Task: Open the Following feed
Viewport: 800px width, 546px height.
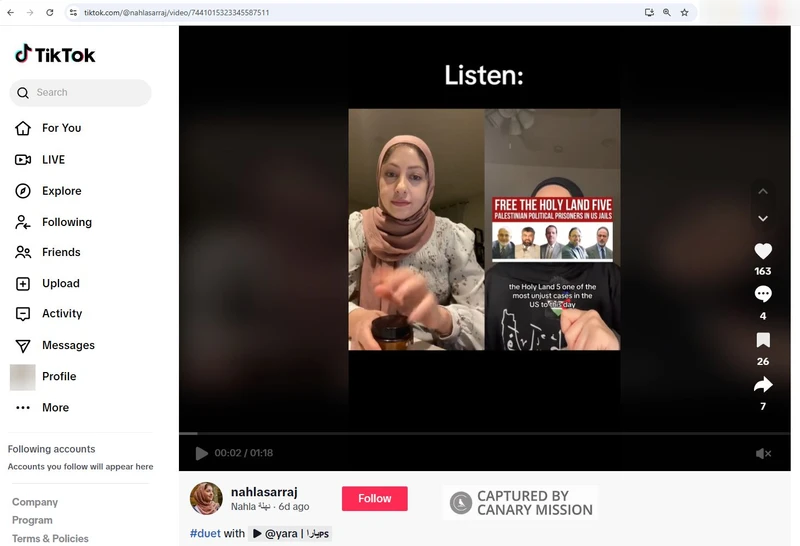Action: pyautogui.click(x=67, y=222)
